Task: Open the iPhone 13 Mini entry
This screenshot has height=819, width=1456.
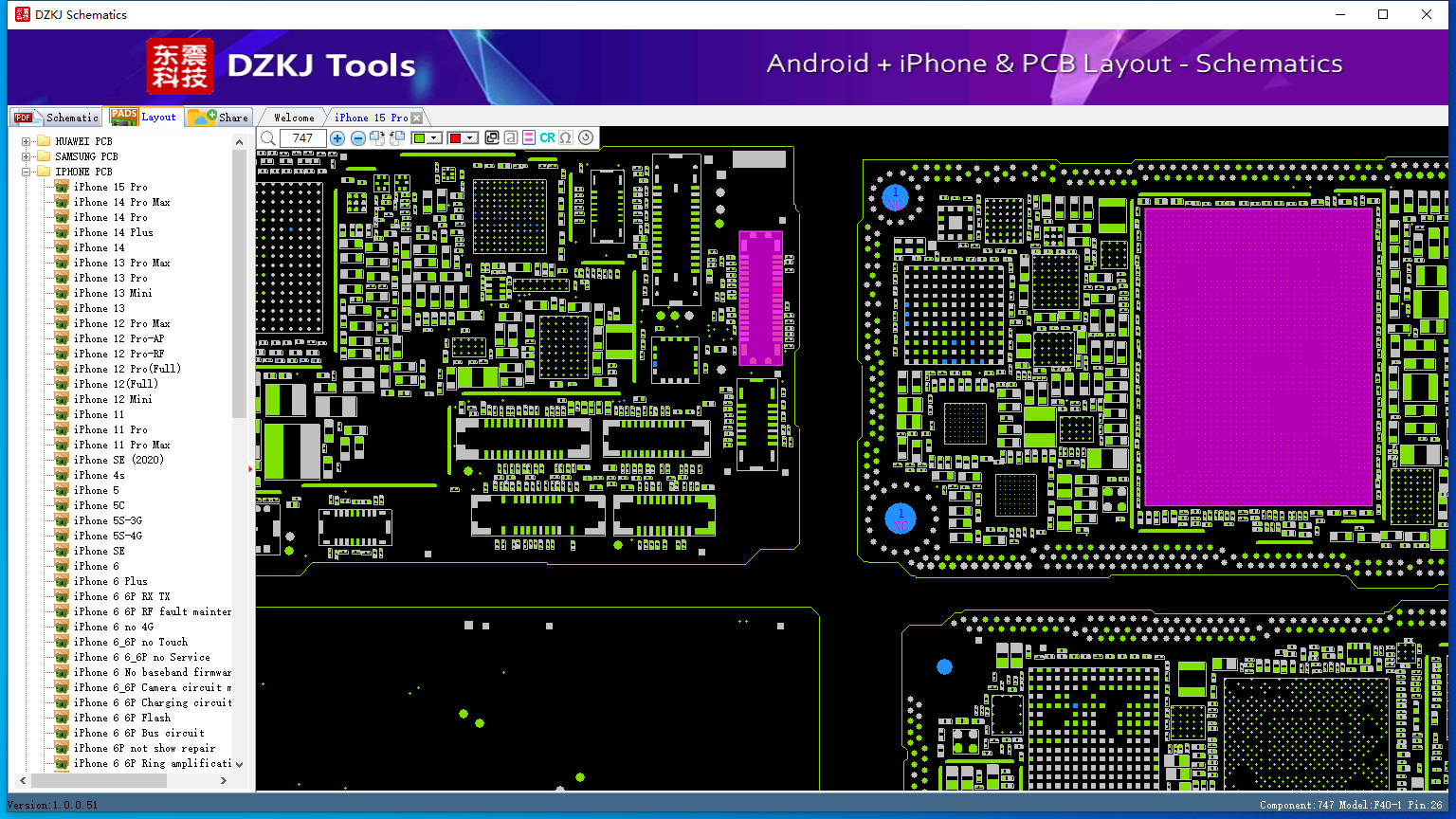Action: pos(114,293)
